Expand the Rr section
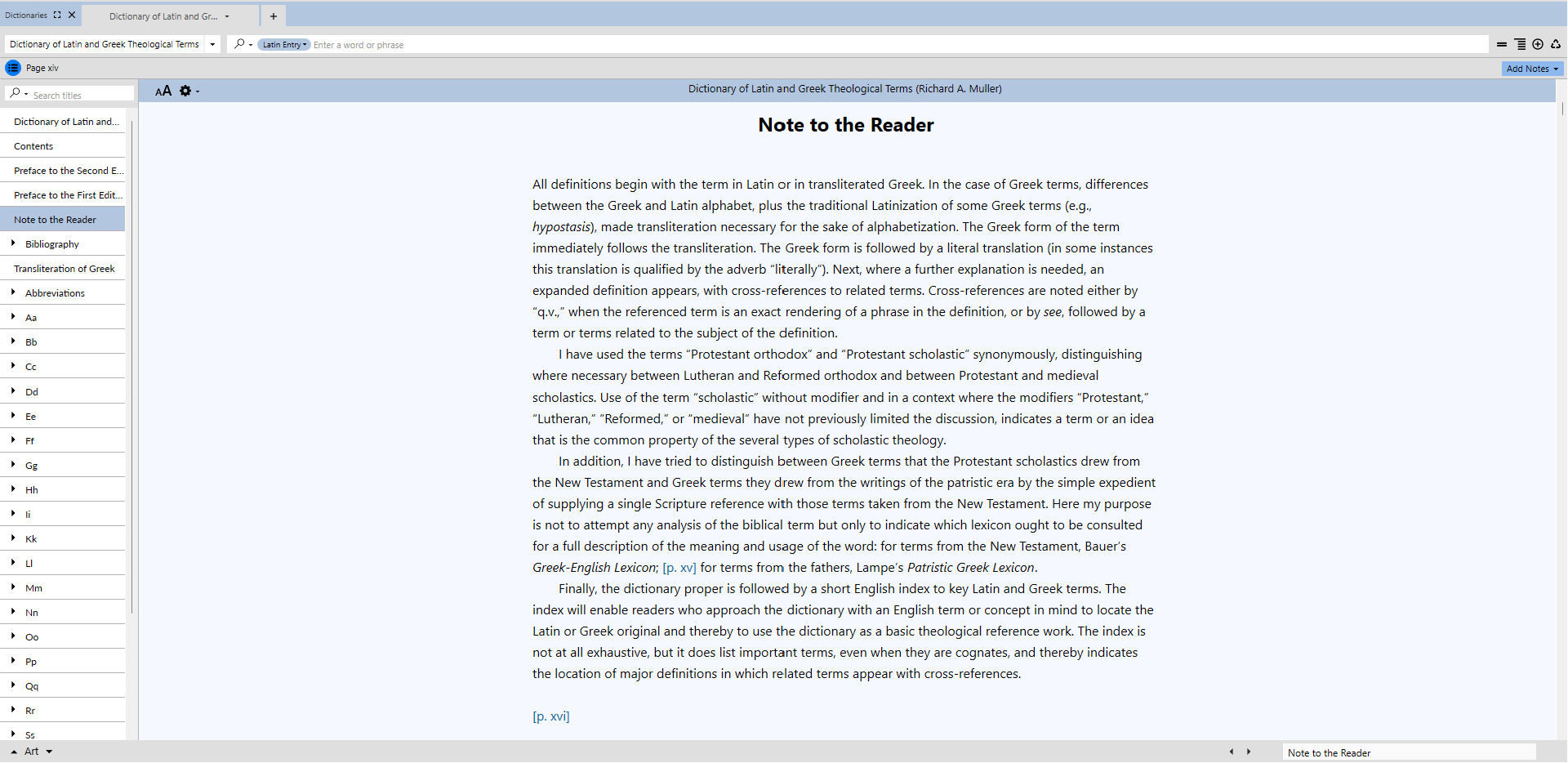Screen dimensions: 1568x763 (13, 710)
